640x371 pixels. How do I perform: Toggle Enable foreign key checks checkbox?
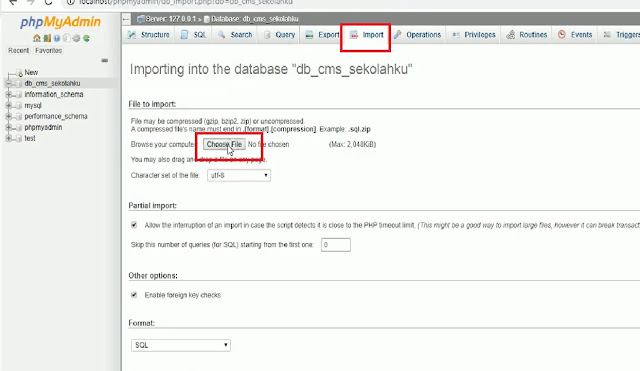[x=134, y=295]
